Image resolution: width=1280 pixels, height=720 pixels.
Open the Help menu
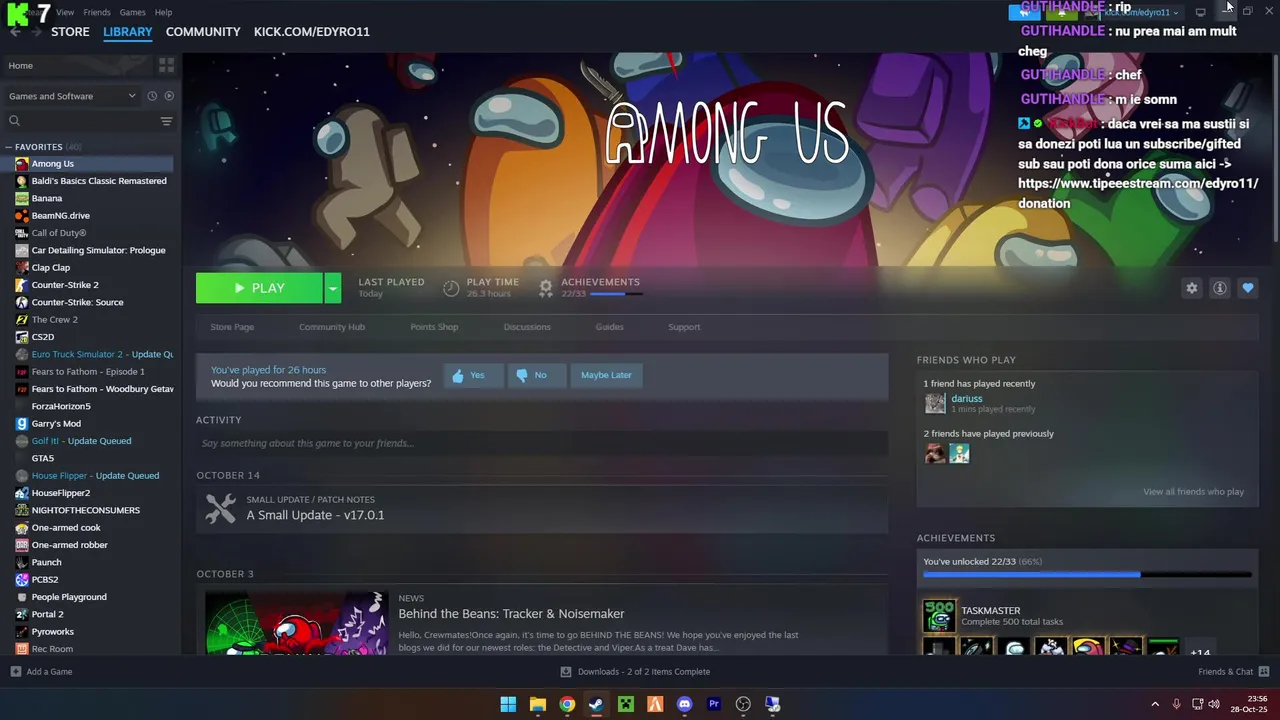tap(164, 12)
